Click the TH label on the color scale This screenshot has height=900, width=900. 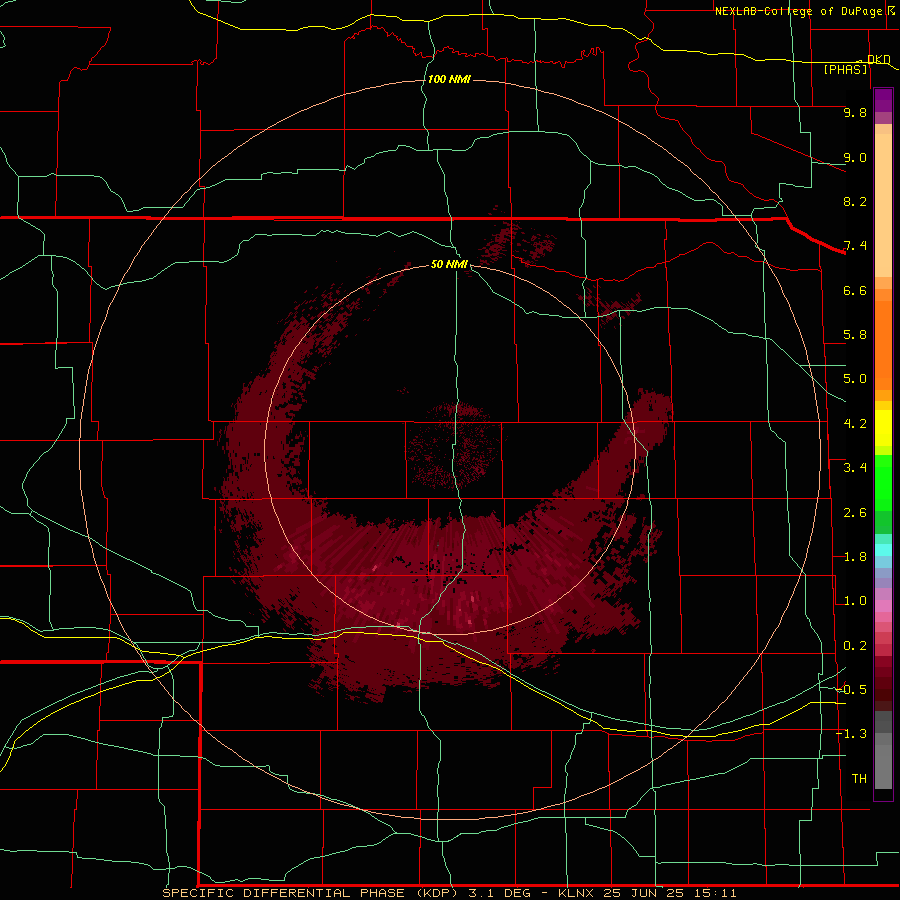859,779
